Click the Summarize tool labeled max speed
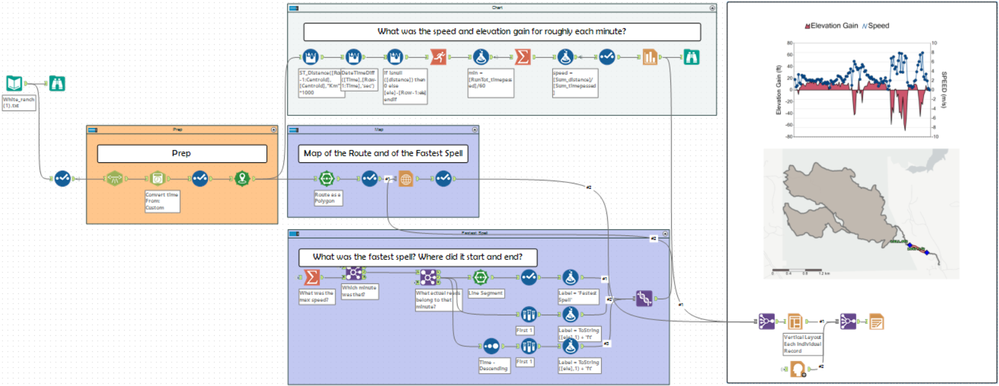Image resolution: width=999 pixels, height=386 pixels. pyautogui.click(x=312, y=277)
